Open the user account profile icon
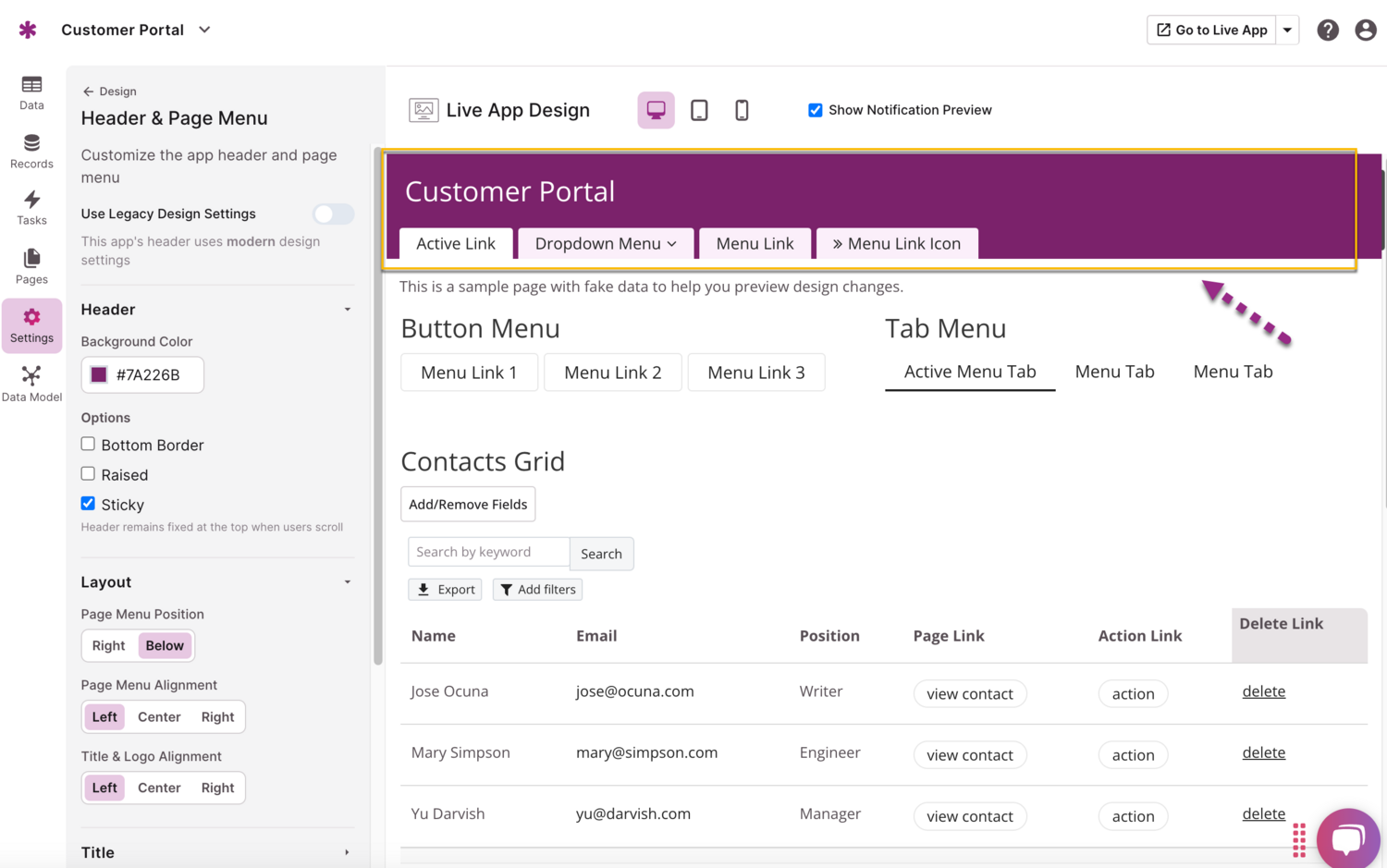The width and height of the screenshot is (1387, 868). pyautogui.click(x=1365, y=30)
